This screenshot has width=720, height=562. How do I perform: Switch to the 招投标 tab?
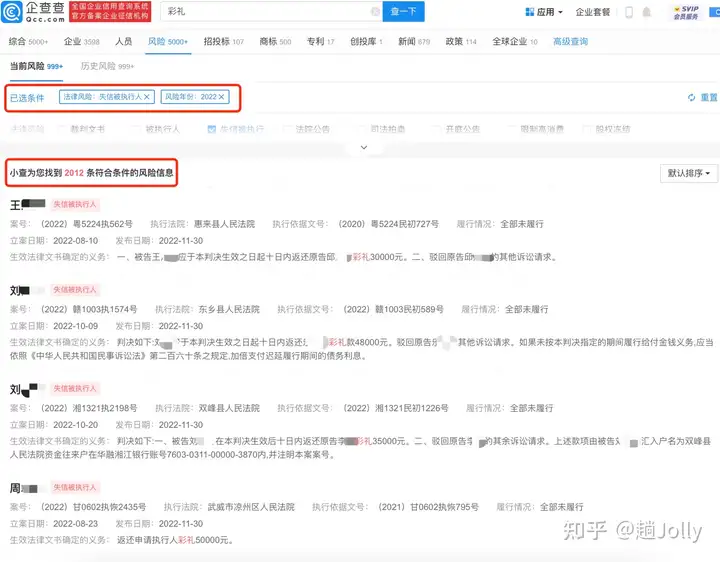click(224, 41)
